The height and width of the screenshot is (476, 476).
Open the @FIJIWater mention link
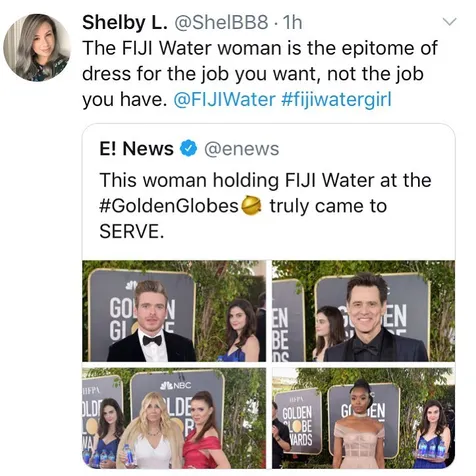pos(225,99)
